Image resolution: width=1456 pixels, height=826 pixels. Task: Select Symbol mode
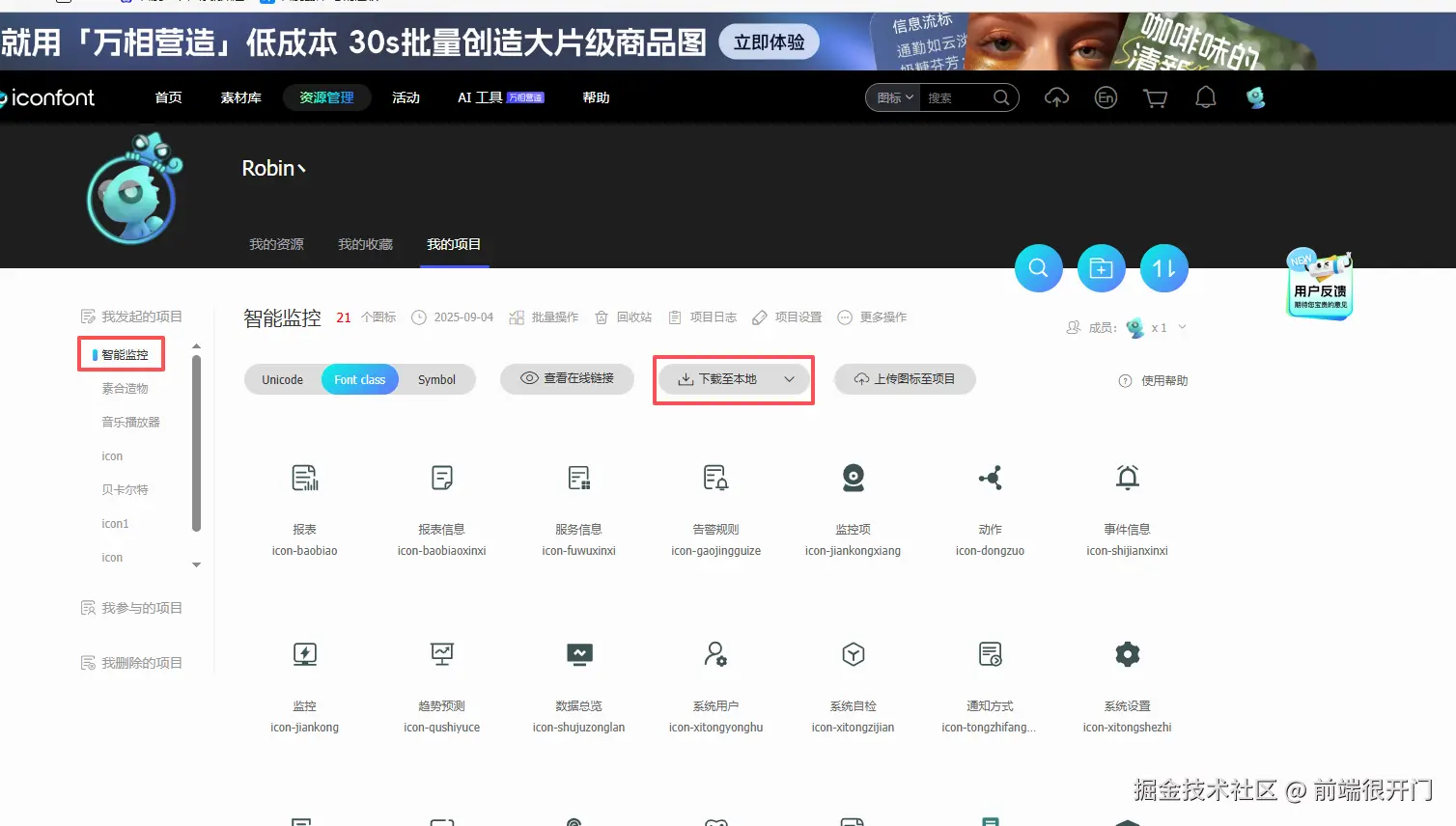point(436,380)
